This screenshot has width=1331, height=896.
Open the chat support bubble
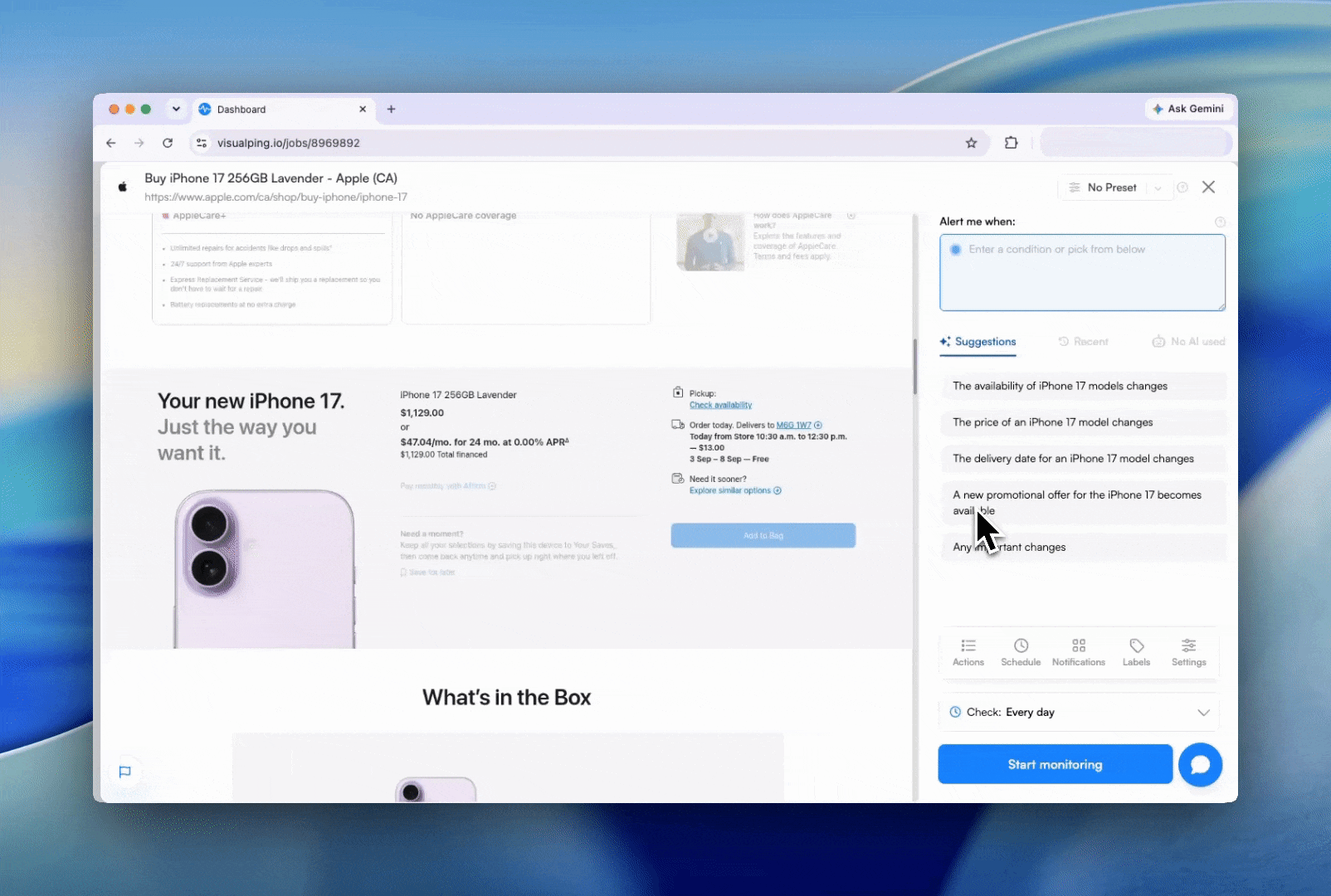point(1200,764)
